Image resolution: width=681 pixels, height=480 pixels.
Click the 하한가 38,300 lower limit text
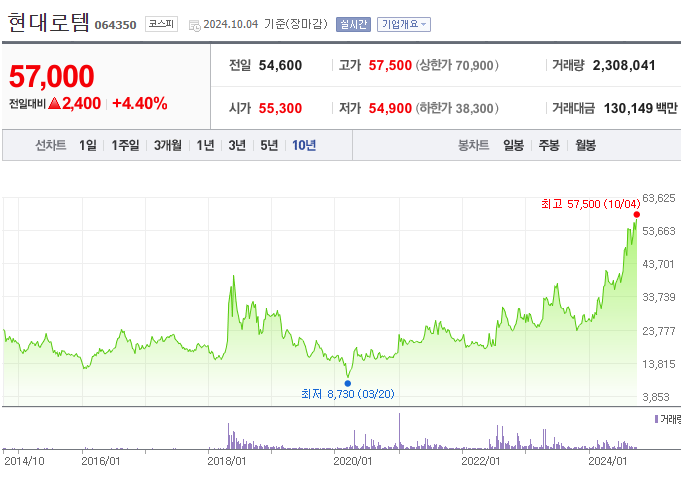(x=457, y=108)
